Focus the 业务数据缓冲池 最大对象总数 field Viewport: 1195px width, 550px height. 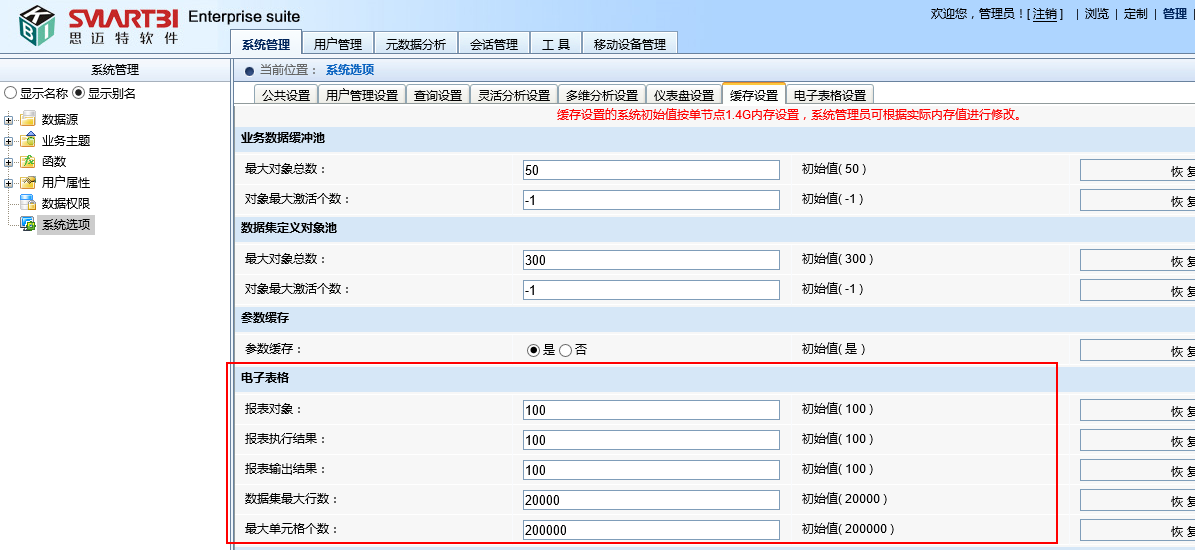click(652, 170)
